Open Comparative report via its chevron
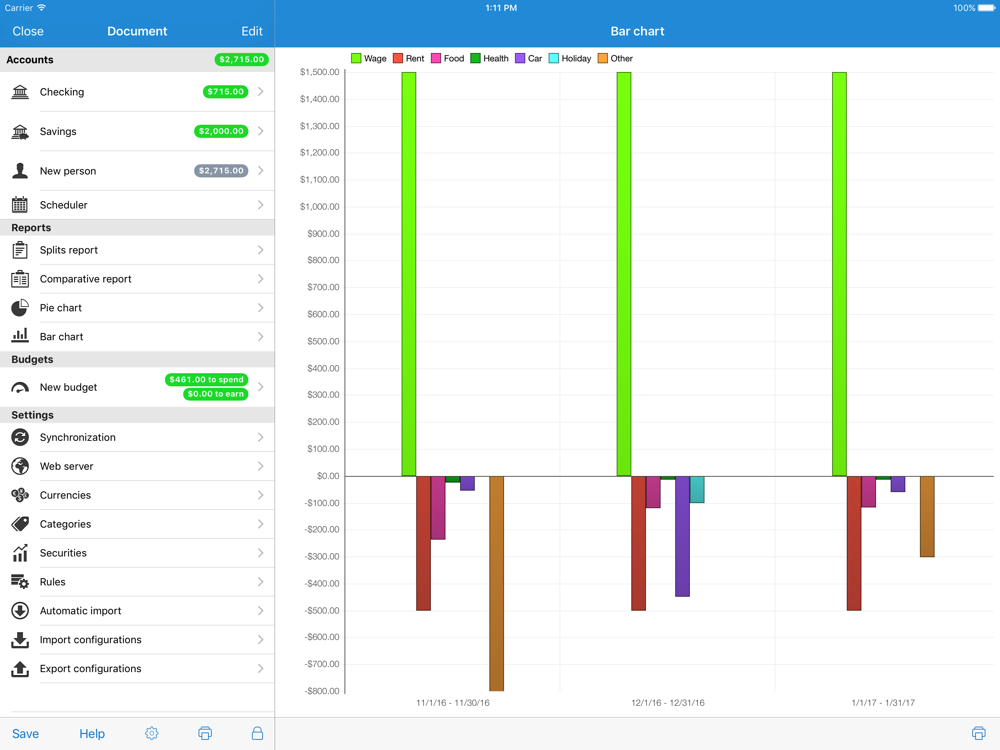The height and width of the screenshot is (750, 1000). (261, 279)
